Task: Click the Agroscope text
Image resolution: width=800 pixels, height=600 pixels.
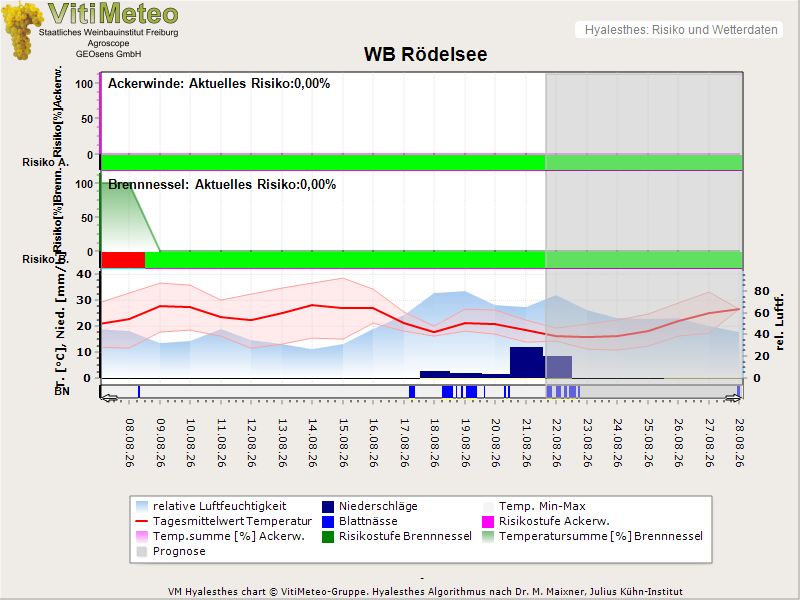Action: (108, 43)
